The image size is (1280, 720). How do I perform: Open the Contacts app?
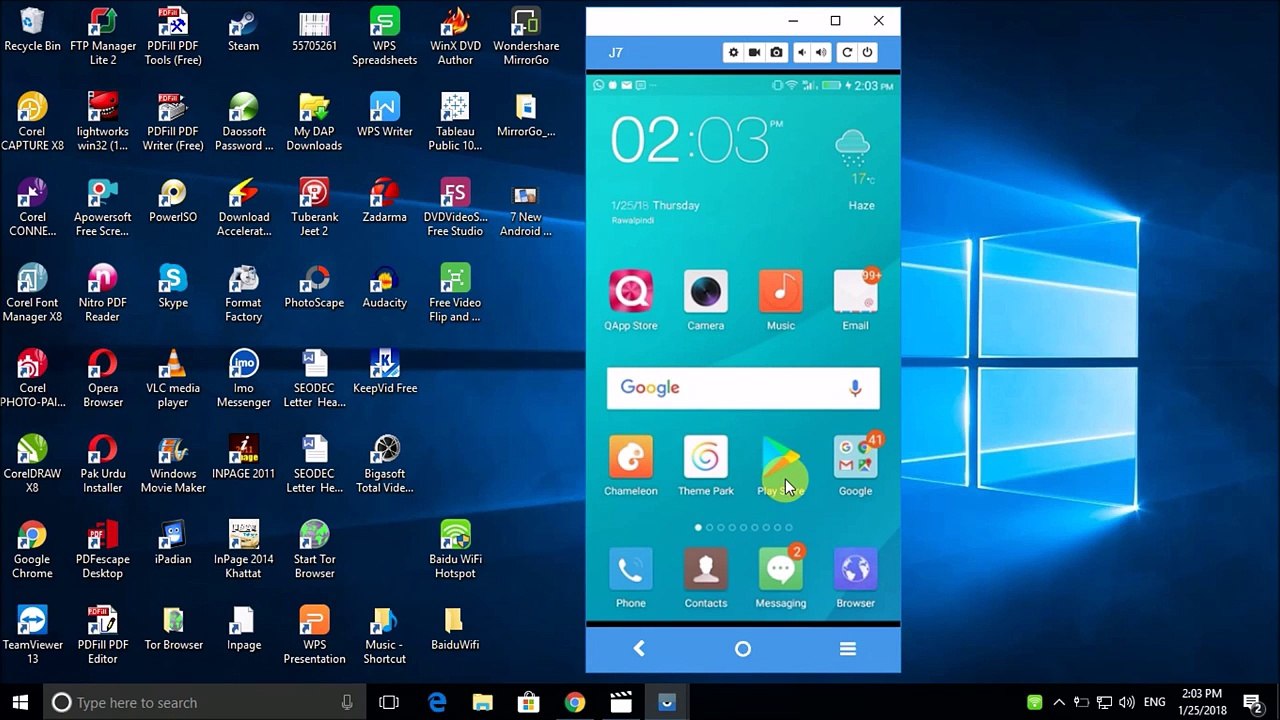tap(706, 578)
